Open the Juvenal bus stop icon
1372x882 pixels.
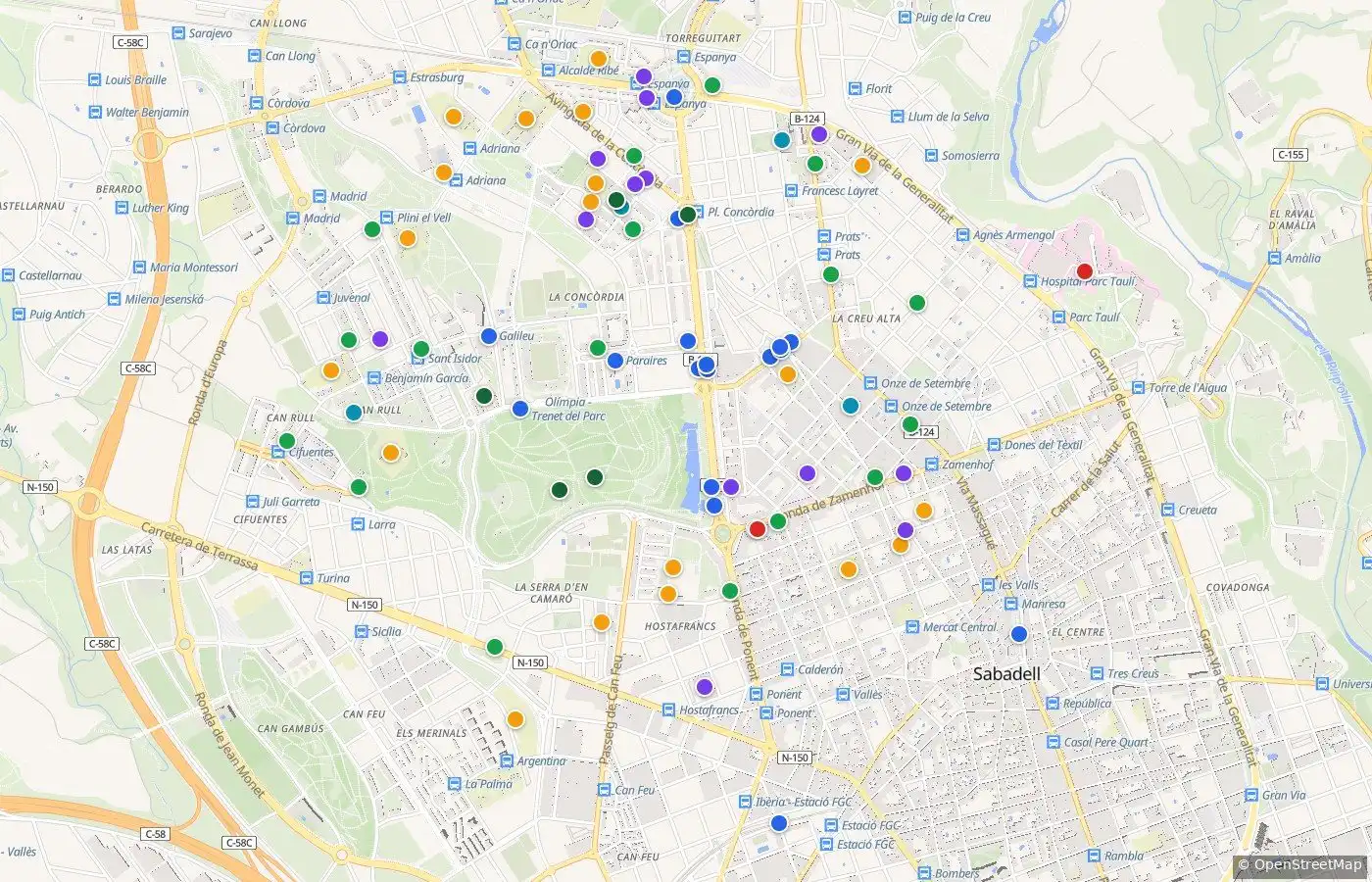tap(323, 298)
